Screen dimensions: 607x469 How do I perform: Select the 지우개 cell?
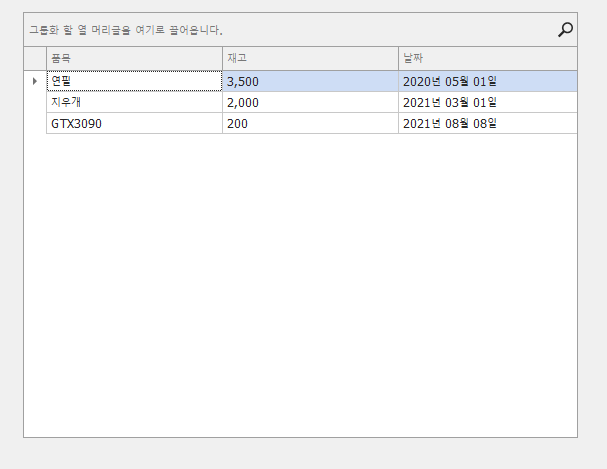(134, 102)
